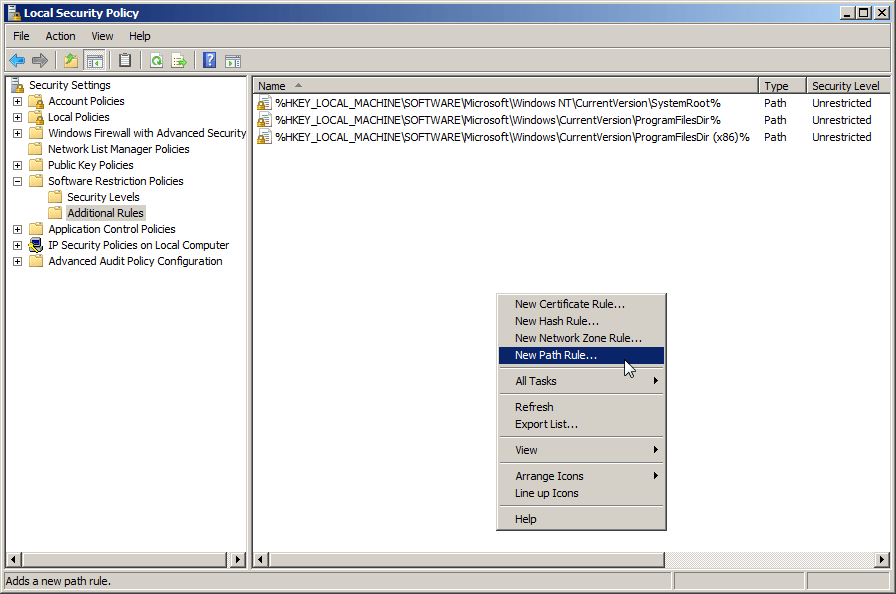Image resolution: width=896 pixels, height=594 pixels.
Task: Click the blue Help question mark icon
Action: coord(210,60)
